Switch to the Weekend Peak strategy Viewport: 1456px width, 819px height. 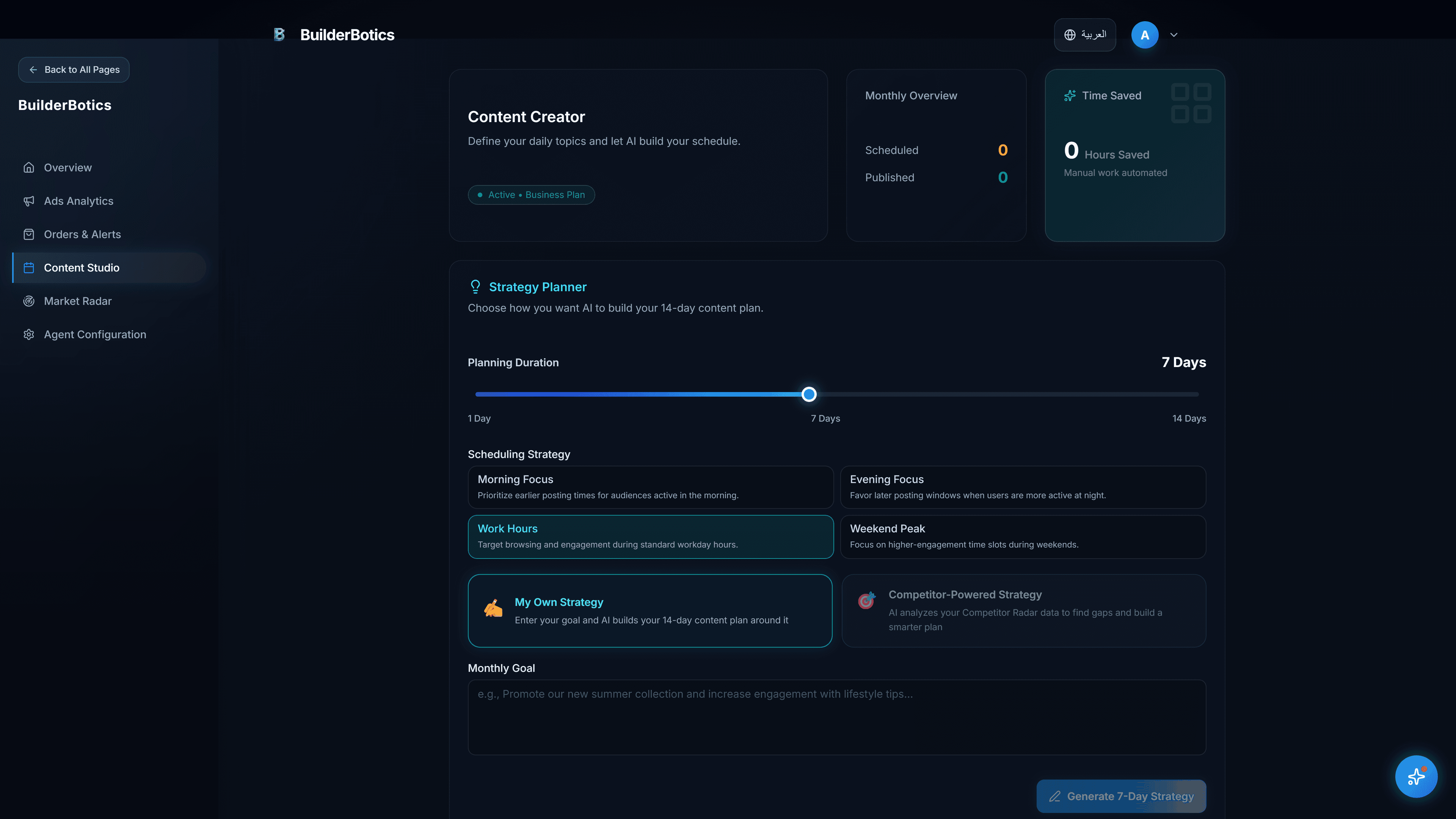point(1023,537)
